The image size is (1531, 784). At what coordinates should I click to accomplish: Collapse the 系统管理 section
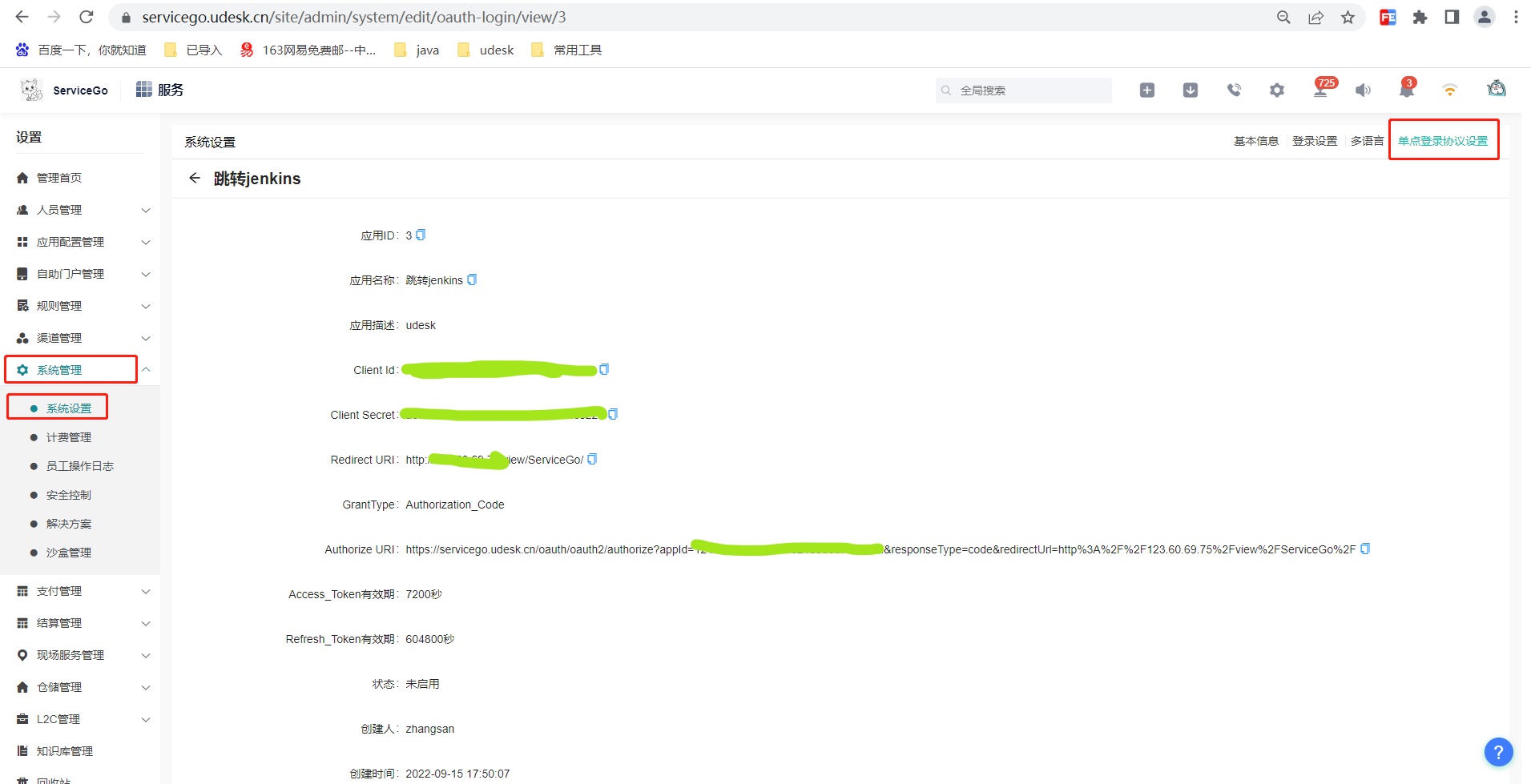click(146, 370)
